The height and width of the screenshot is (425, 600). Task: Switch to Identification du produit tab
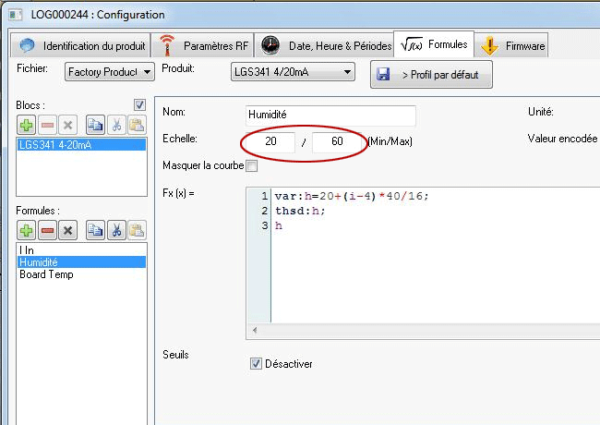tap(81, 46)
